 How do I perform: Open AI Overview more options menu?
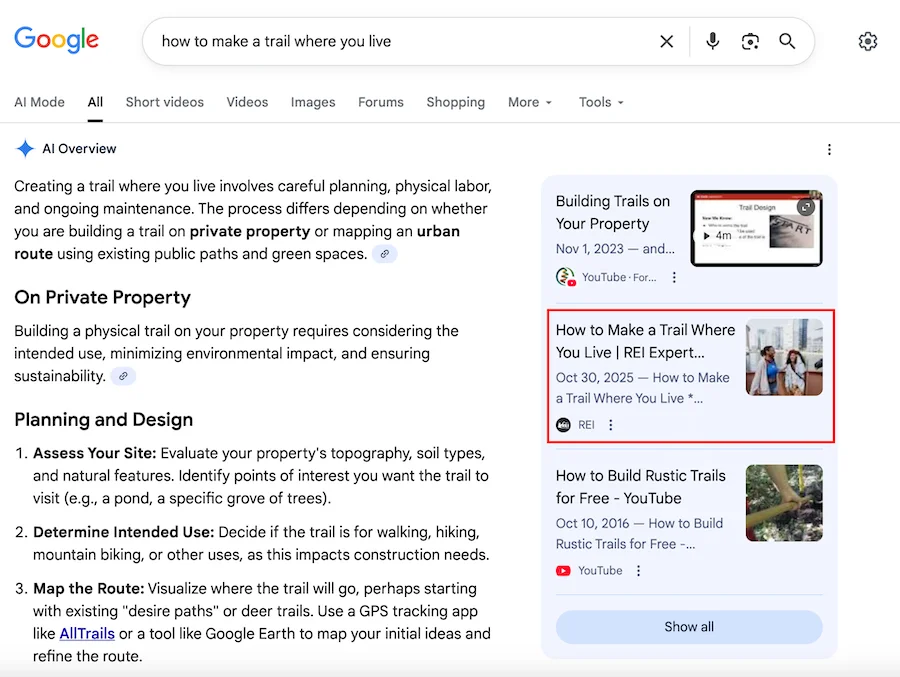pos(829,150)
